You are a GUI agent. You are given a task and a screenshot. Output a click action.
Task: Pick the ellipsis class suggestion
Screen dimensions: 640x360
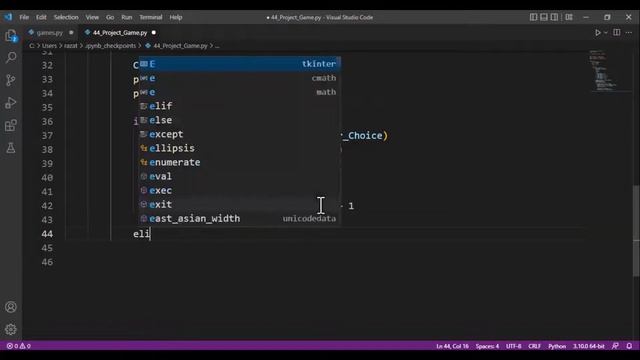[239, 148]
